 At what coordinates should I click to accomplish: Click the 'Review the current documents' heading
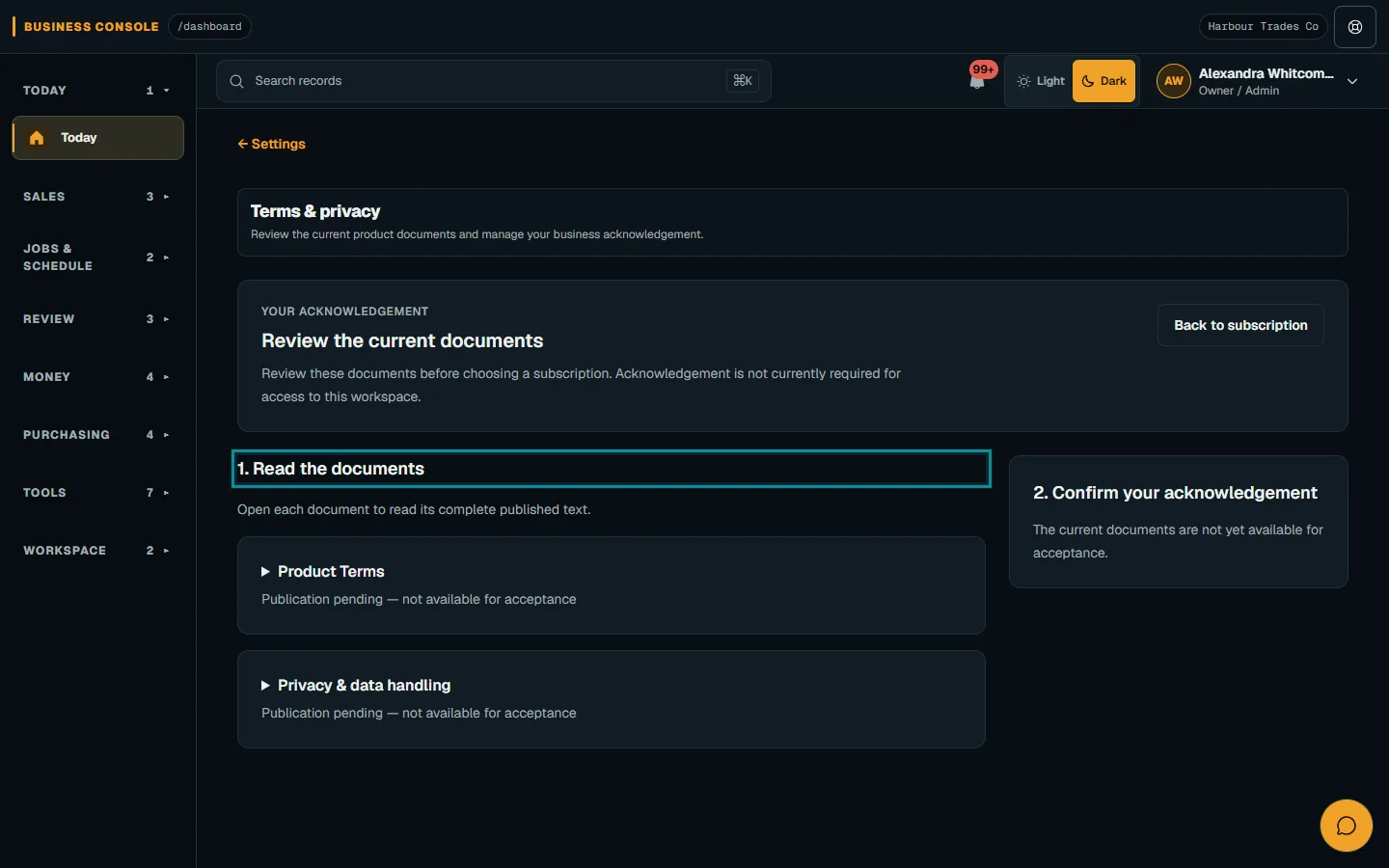point(402,340)
